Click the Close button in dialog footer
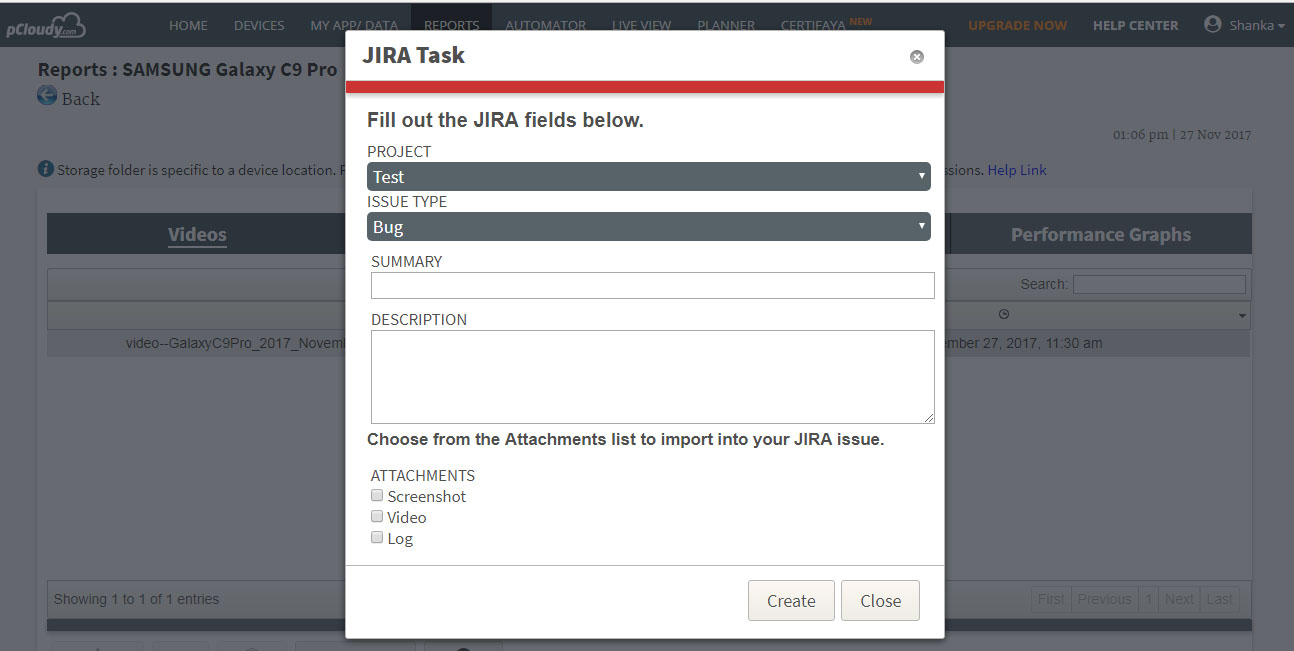This screenshot has height=651, width=1294. click(880, 601)
